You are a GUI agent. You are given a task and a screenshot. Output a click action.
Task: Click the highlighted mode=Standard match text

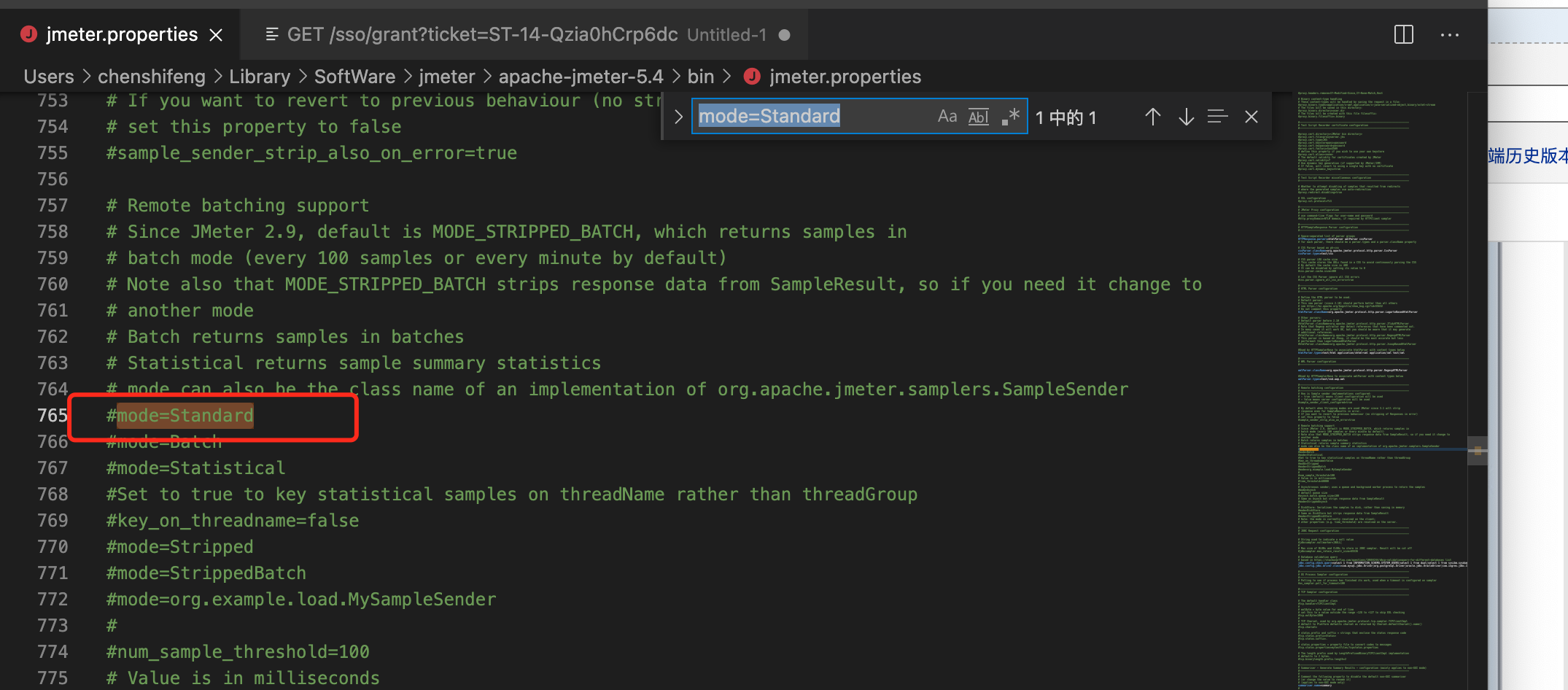(185, 416)
